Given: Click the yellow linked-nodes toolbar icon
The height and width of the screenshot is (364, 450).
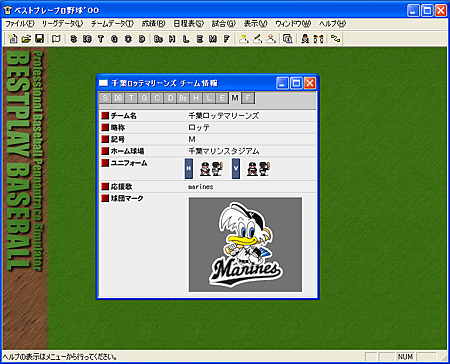Looking at the screenshot, I should [335, 39].
